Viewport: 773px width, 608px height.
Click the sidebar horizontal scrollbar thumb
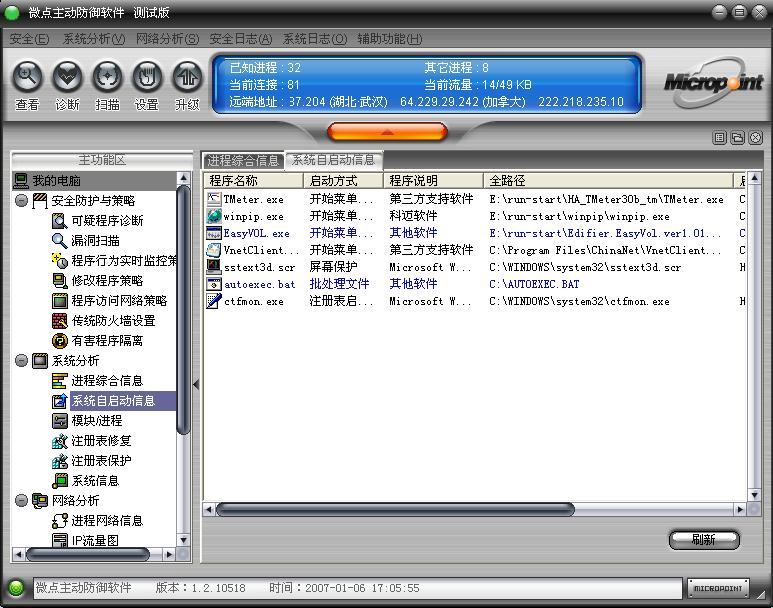tap(88, 554)
